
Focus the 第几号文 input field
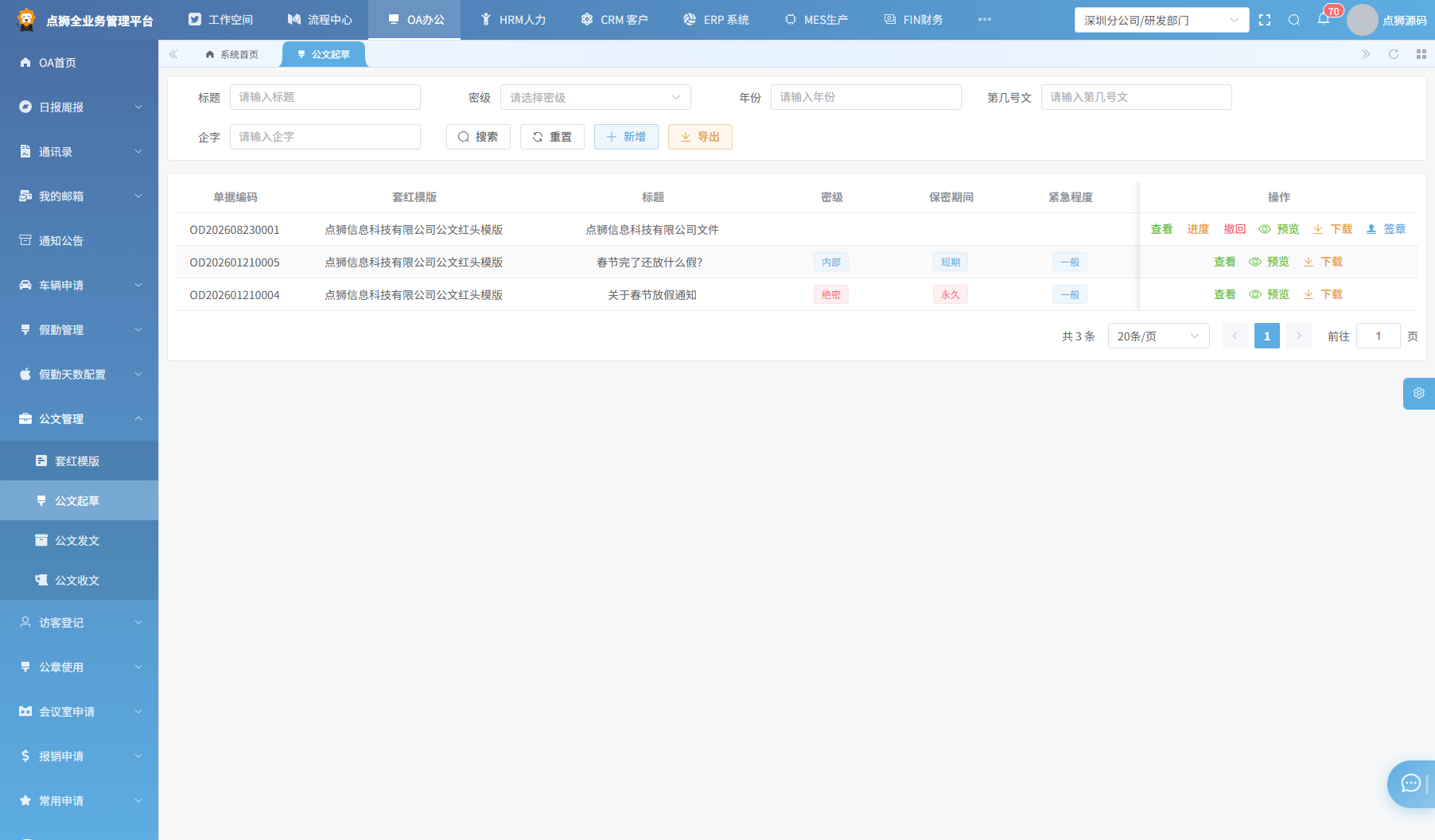[1136, 97]
